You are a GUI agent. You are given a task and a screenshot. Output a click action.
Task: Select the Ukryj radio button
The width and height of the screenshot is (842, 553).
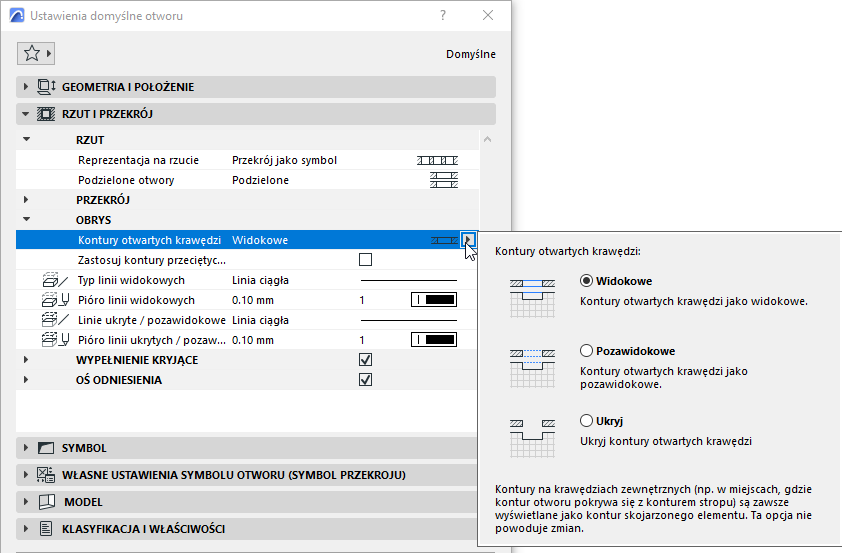[x=586, y=420]
